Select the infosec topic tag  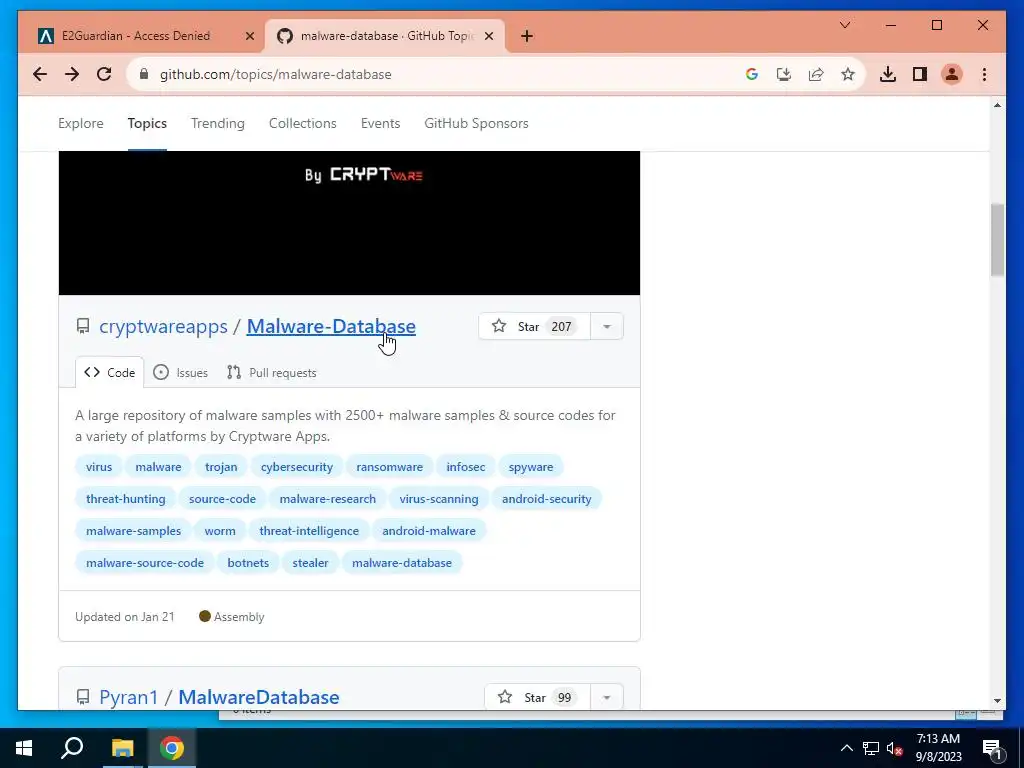466,467
